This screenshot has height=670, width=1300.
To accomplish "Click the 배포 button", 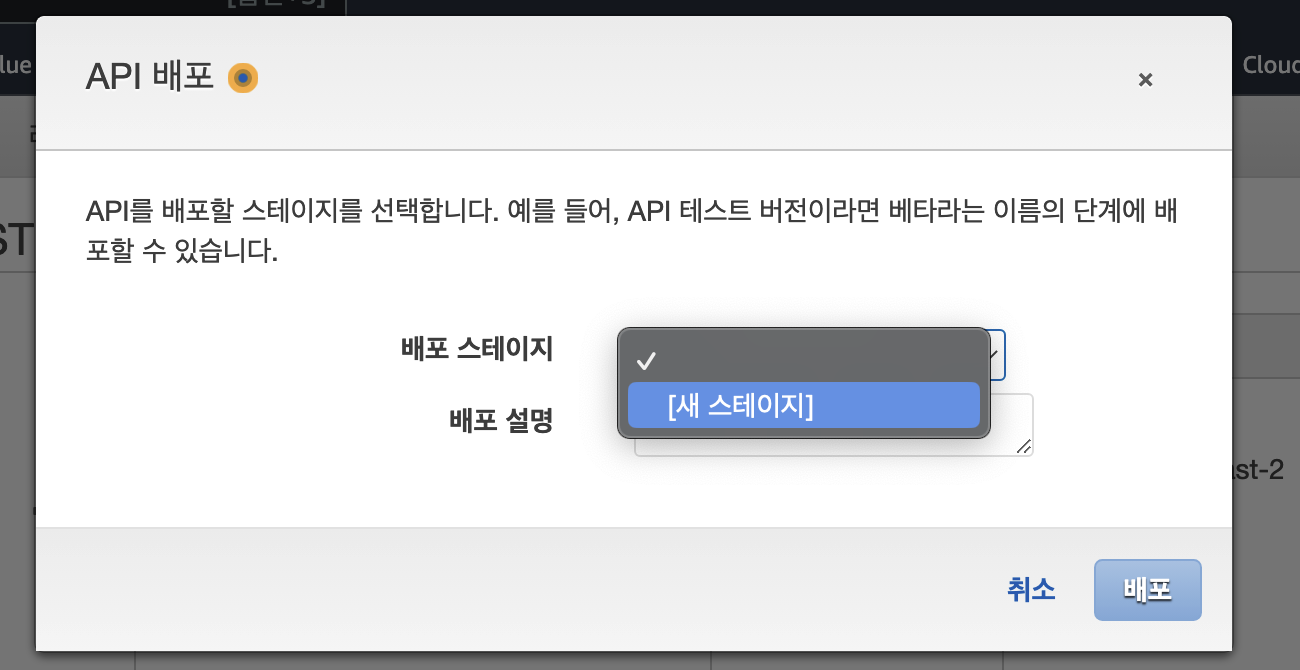I will tap(1148, 590).
